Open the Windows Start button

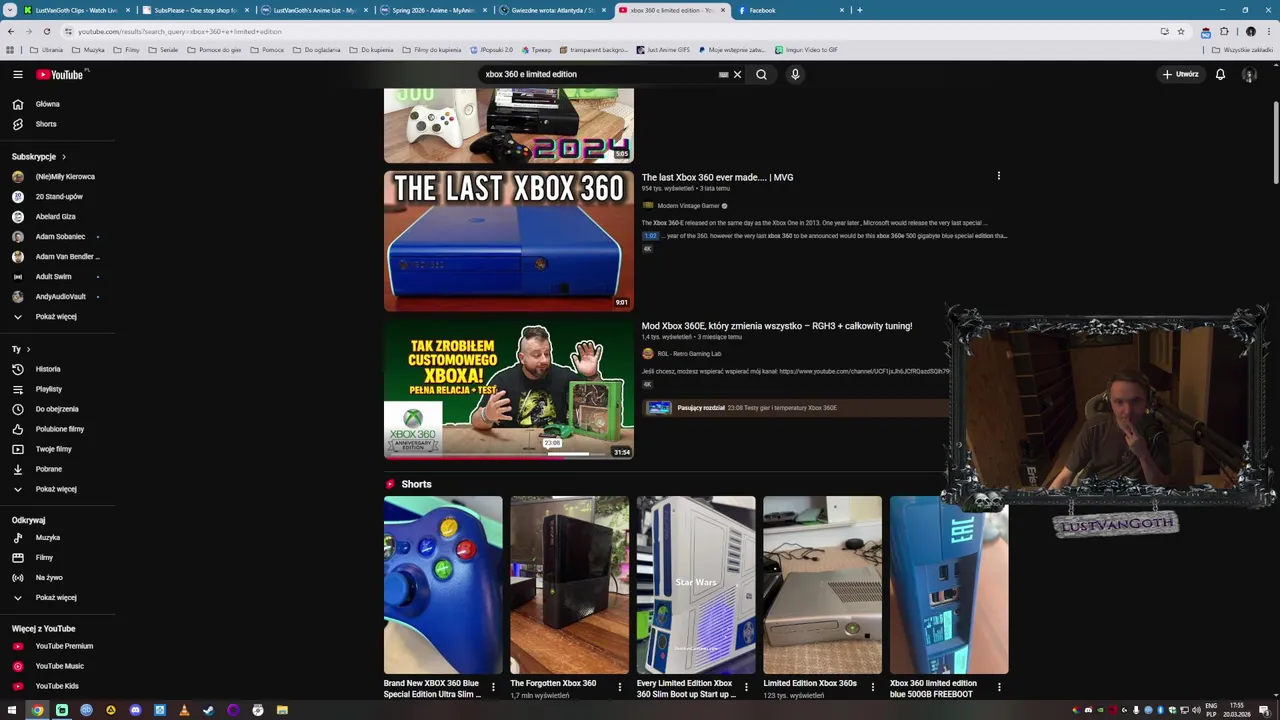coord(12,710)
